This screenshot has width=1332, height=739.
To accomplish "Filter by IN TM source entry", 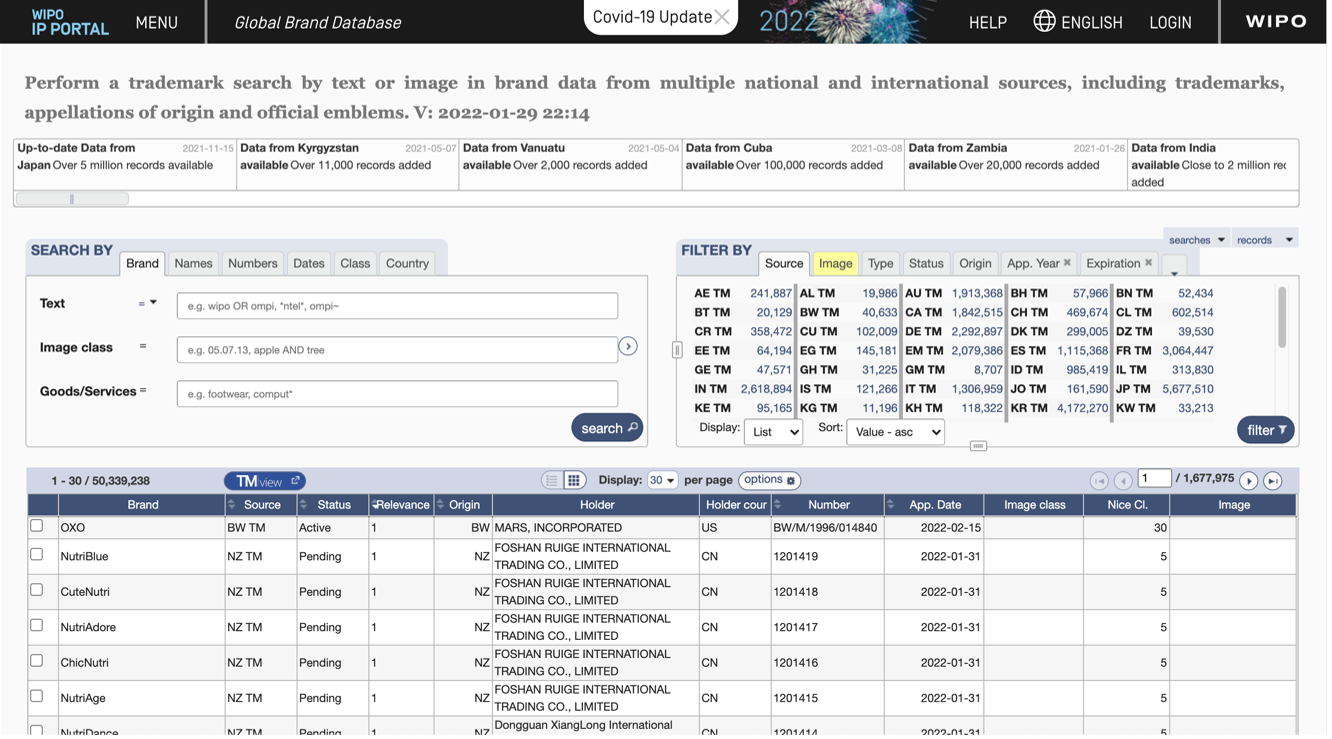I will [745, 390].
